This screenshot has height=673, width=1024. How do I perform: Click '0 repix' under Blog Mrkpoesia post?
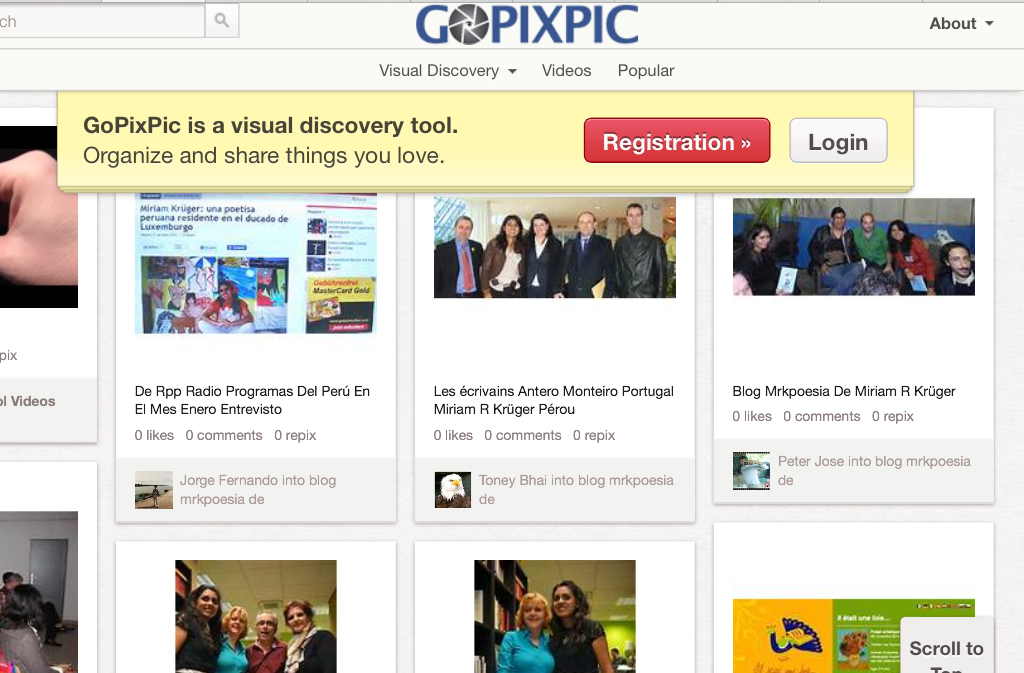[x=893, y=416]
